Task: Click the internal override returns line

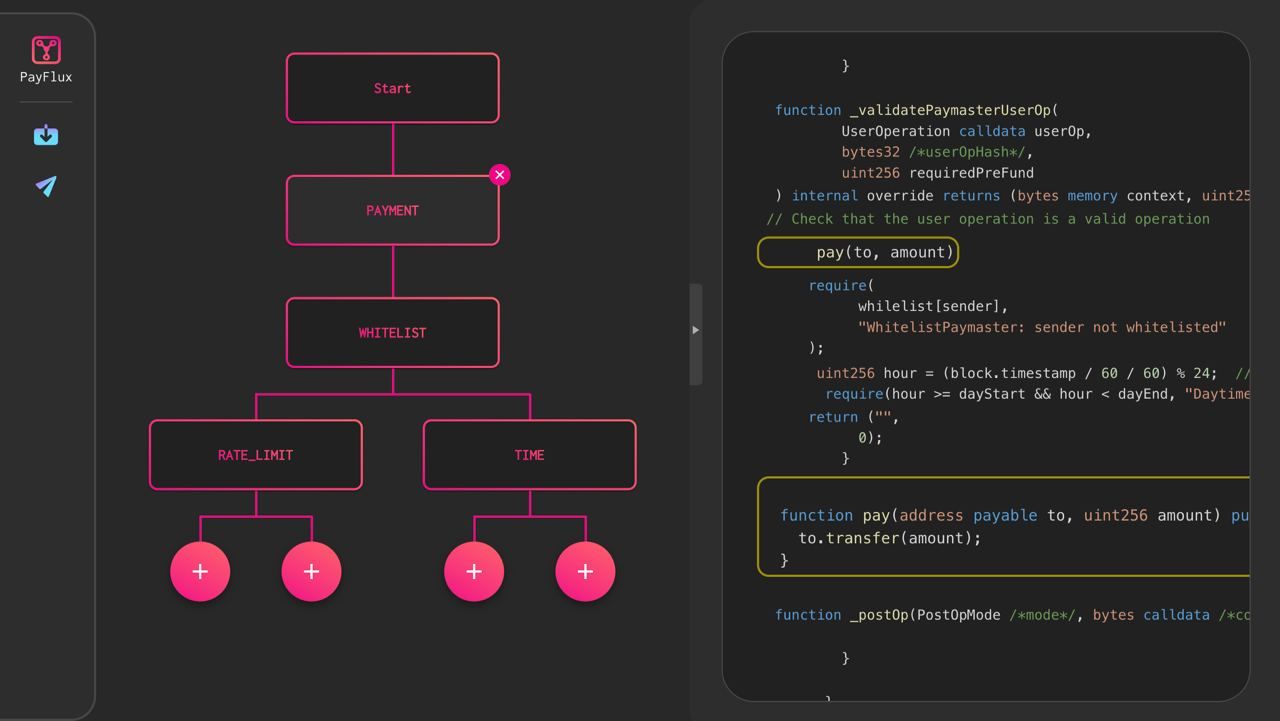Action: click(x=1012, y=196)
